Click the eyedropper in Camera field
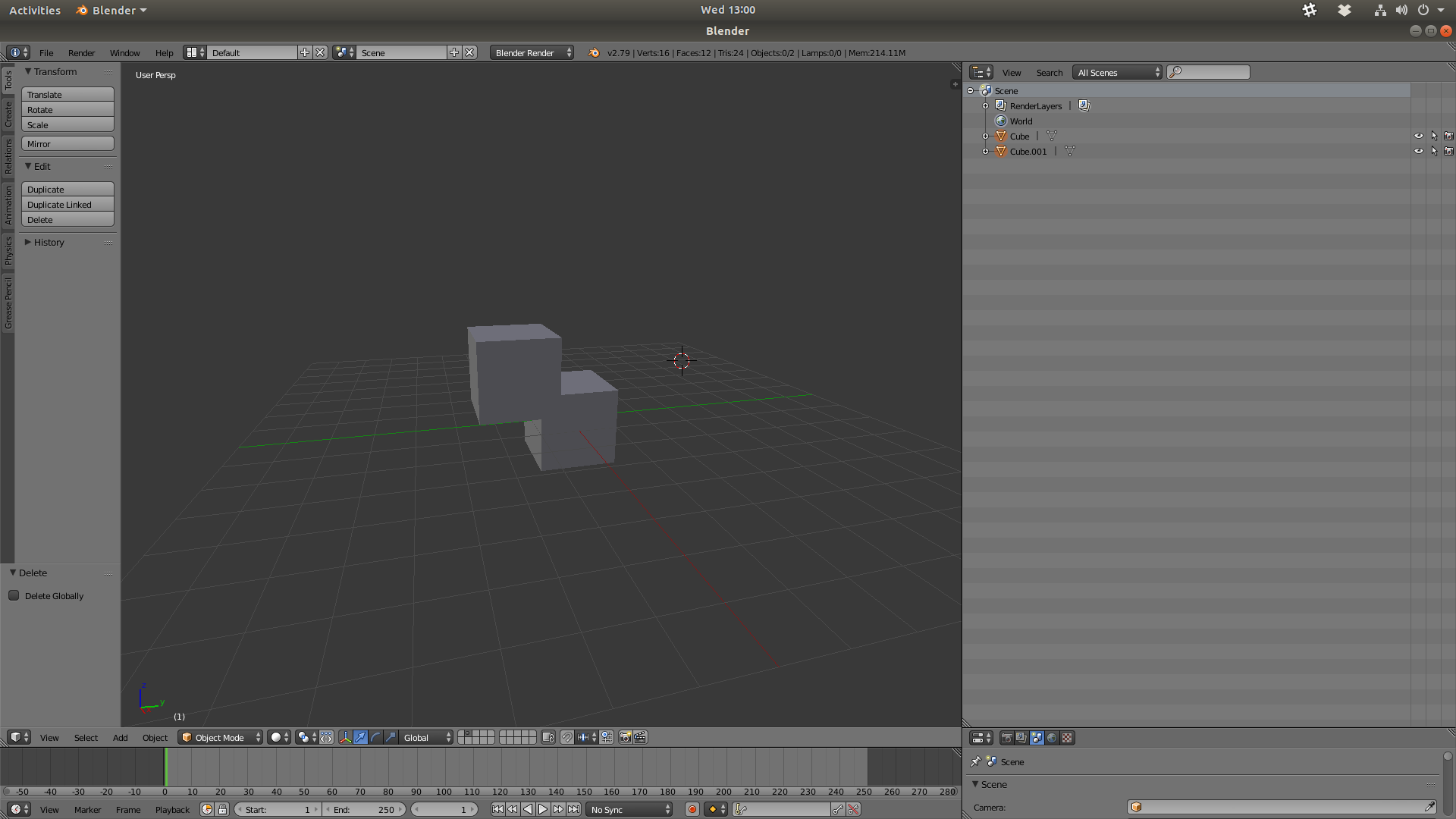The height and width of the screenshot is (819, 1456). (1429, 808)
